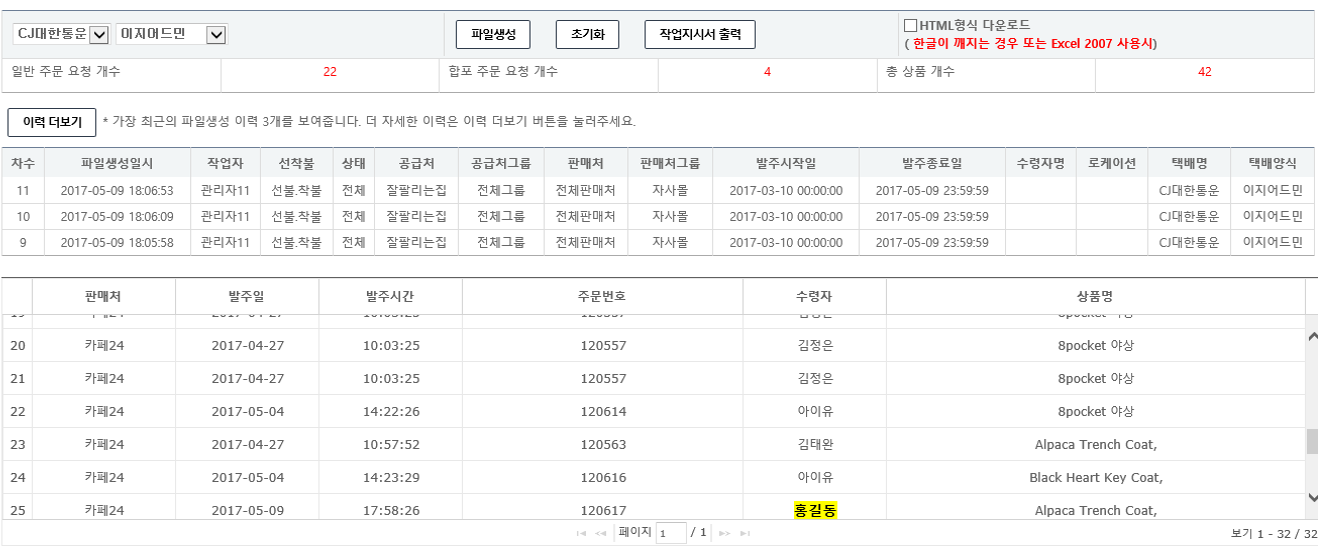Jump to last page in pager
1318x548 pixels.
click(745, 533)
